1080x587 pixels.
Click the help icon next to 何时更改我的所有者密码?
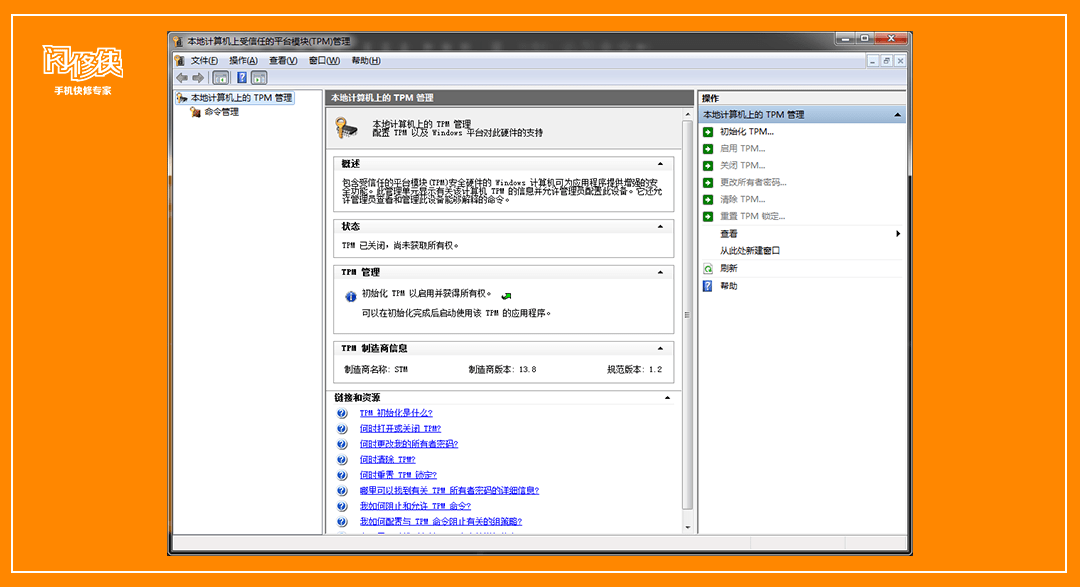pyautogui.click(x=342, y=444)
